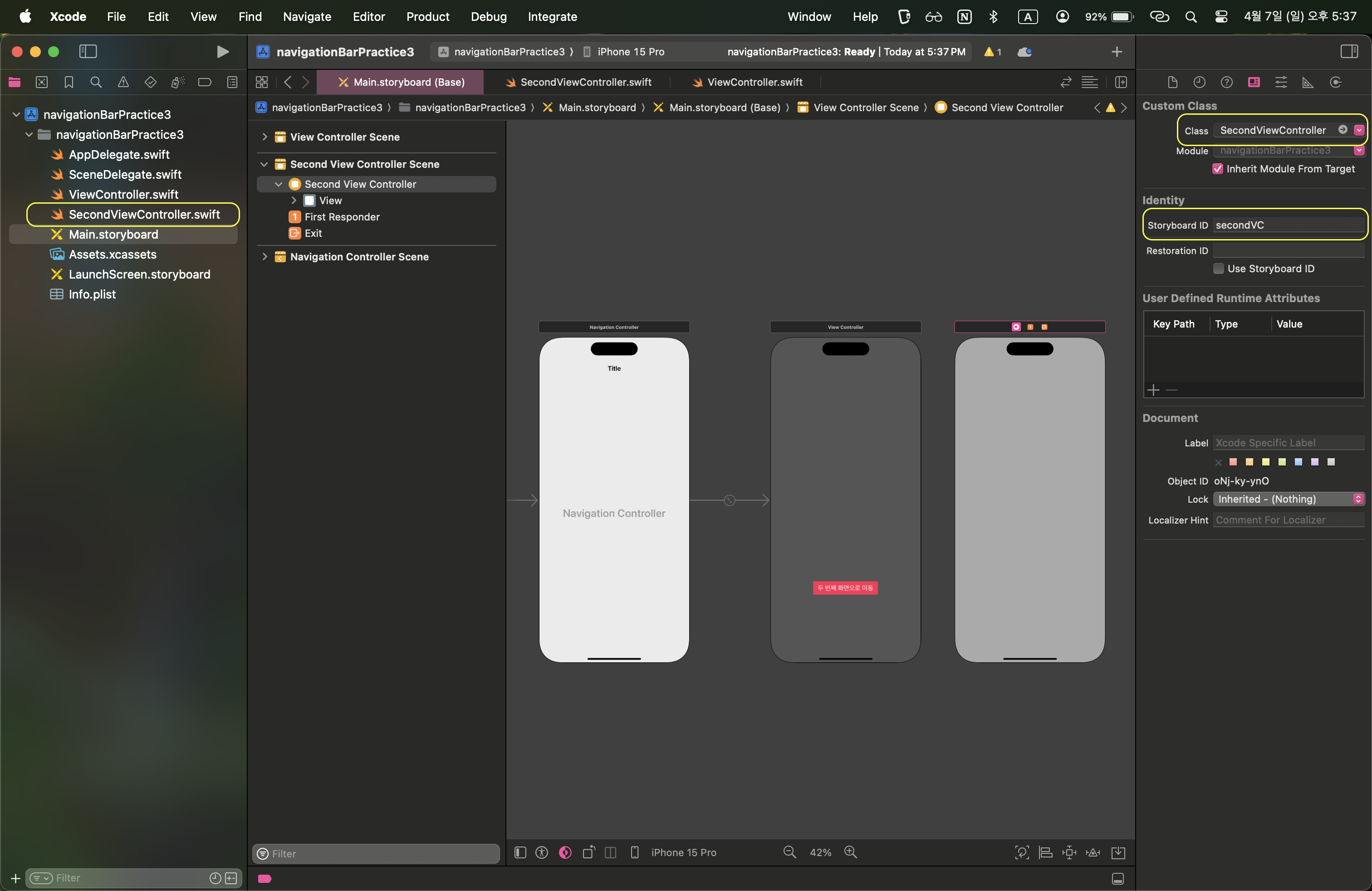The width and height of the screenshot is (1372, 891).
Task: Switch to SecondViewController.swift tab
Action: [586, 83]
